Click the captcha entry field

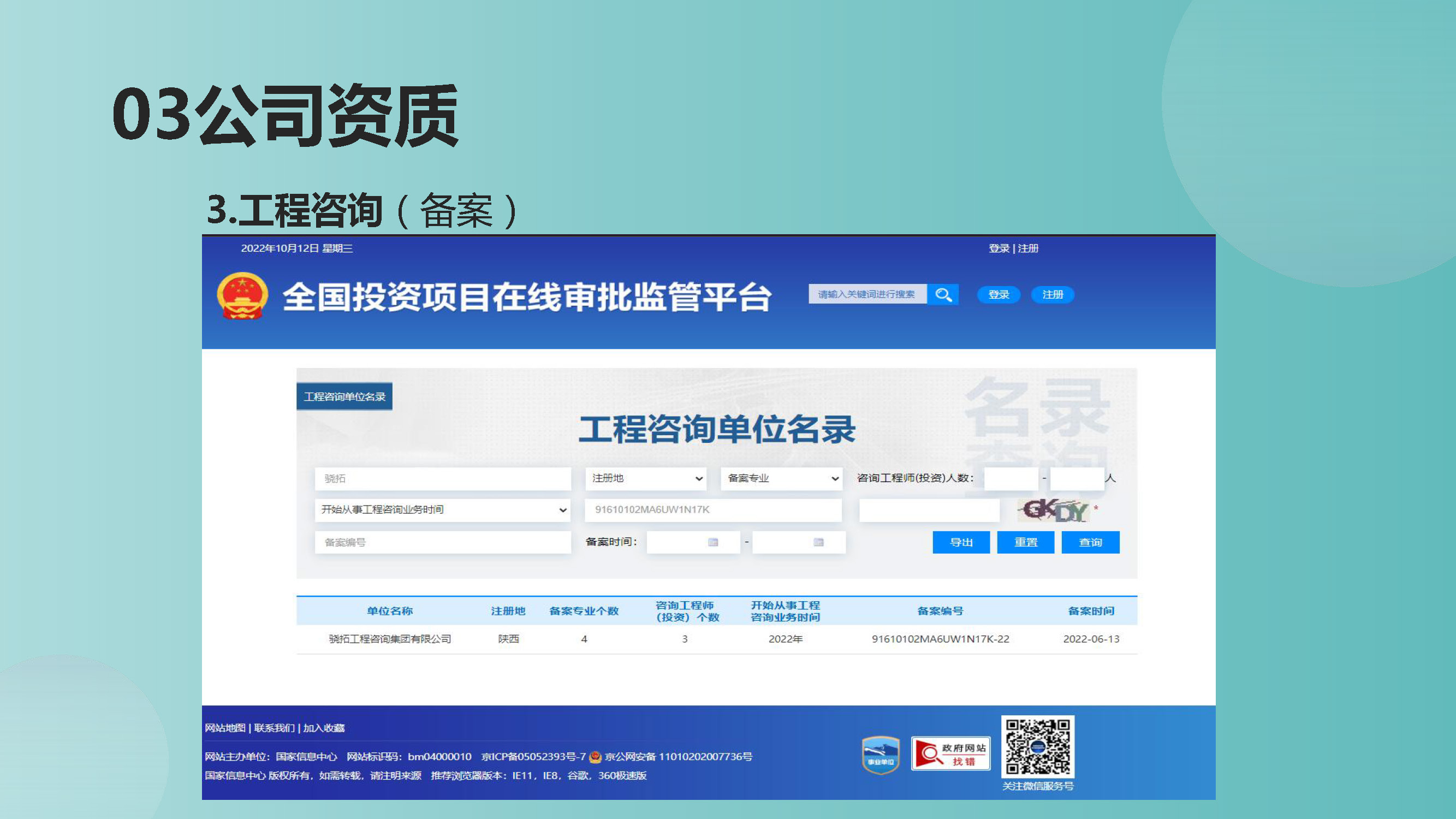click(x=929, y=510)
